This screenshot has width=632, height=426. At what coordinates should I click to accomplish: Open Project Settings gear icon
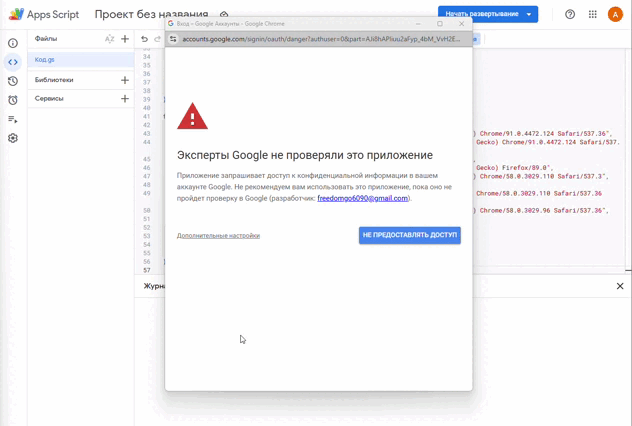[13, 138]
